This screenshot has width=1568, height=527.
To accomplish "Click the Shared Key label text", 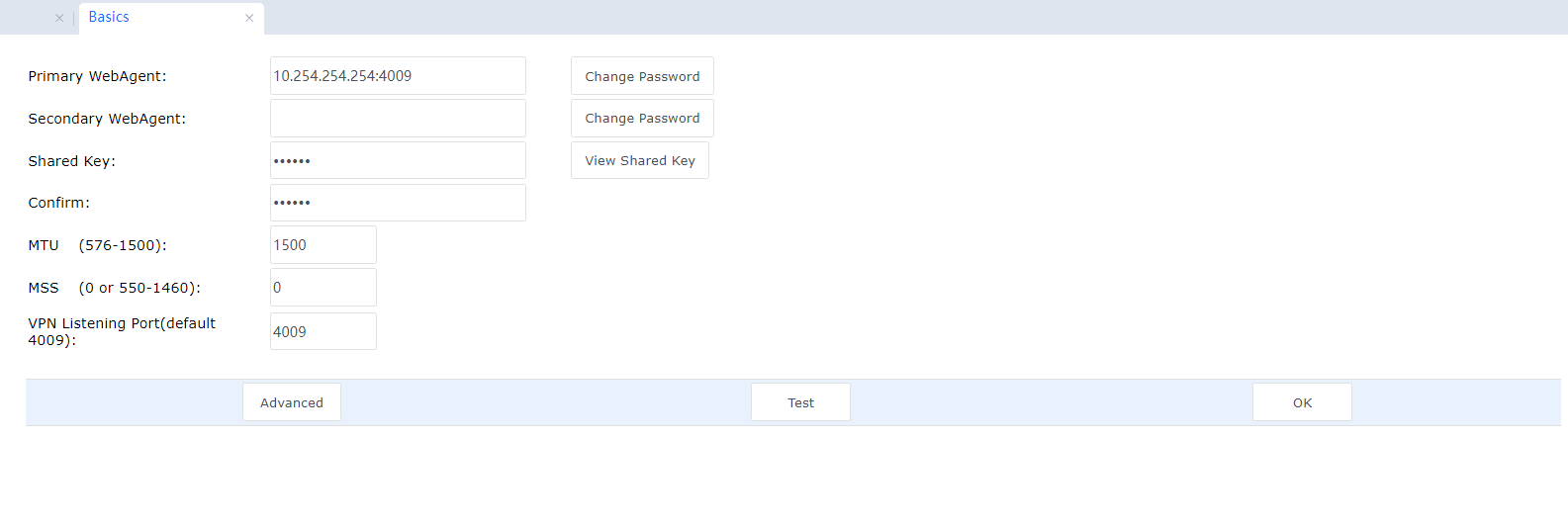I will pos(71,161).
